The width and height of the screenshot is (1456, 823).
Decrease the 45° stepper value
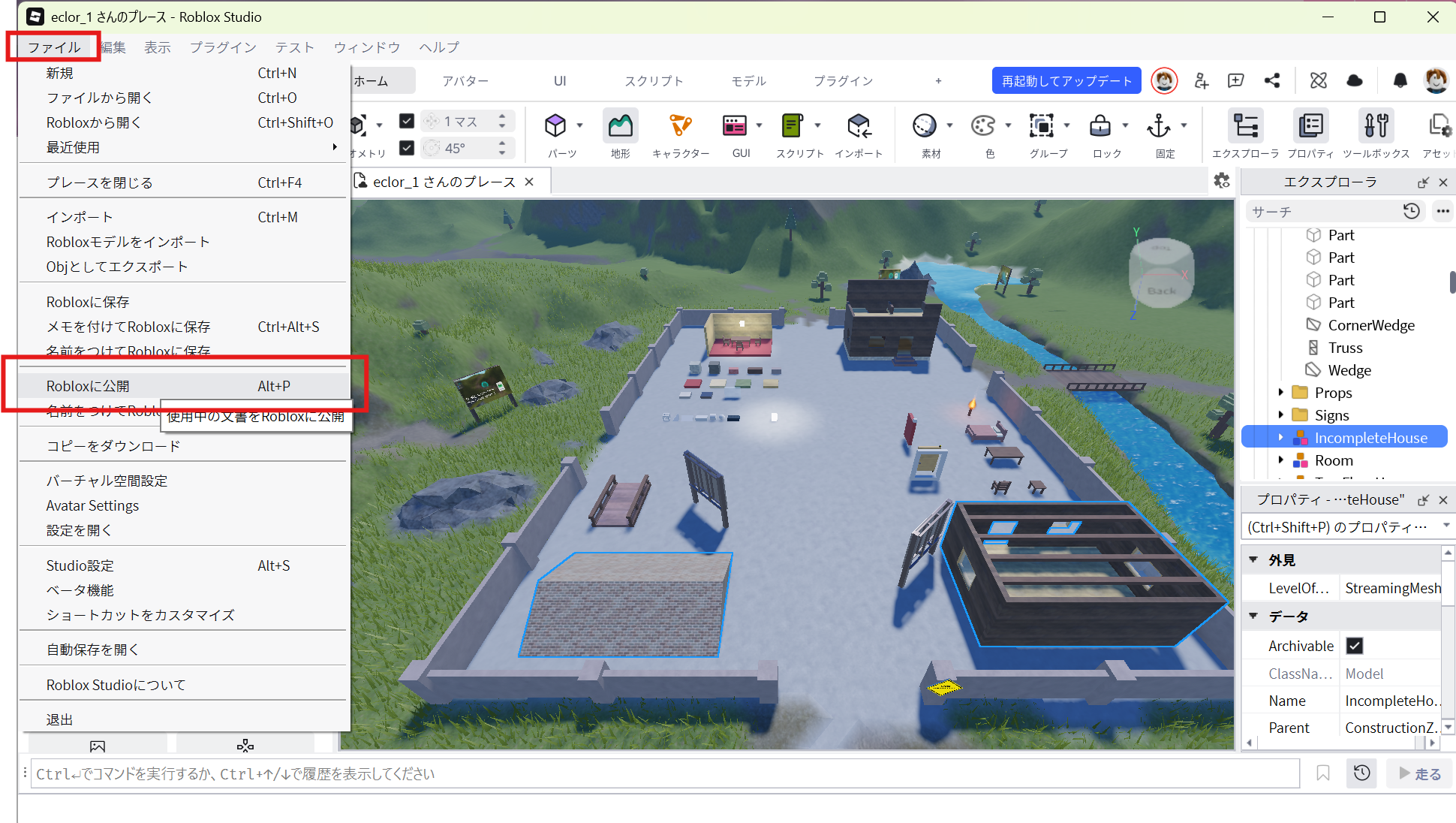[502, 153]
